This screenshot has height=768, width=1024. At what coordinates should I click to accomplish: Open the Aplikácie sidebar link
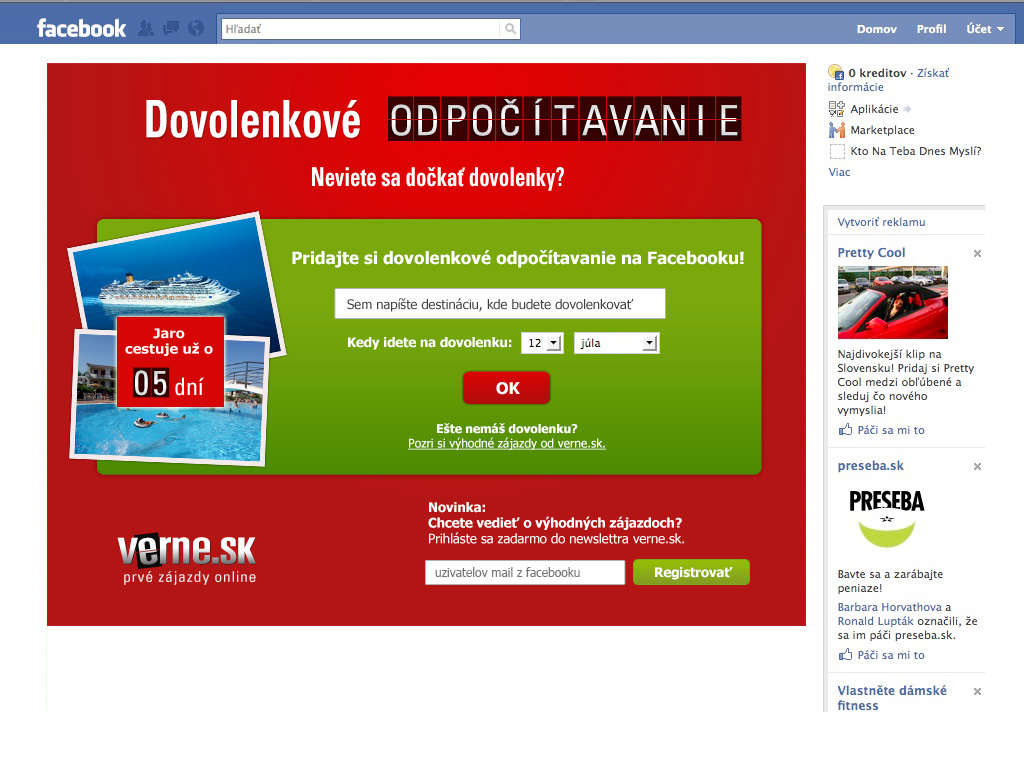pos(874,109)
